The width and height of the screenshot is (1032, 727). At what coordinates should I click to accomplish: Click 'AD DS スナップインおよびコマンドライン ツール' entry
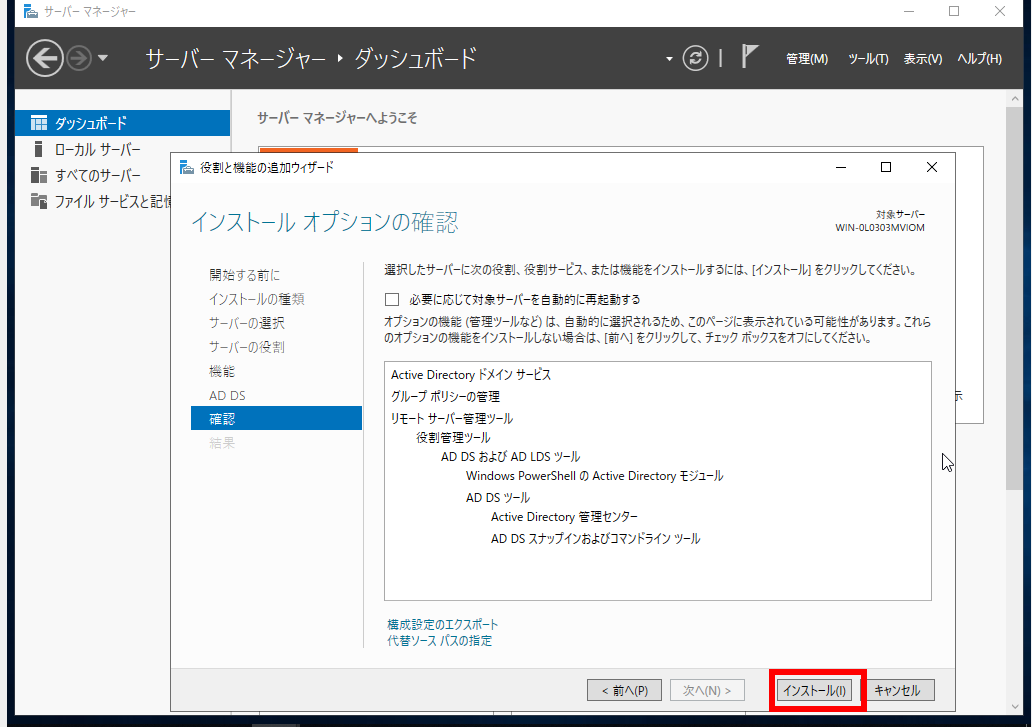[596, 539]
